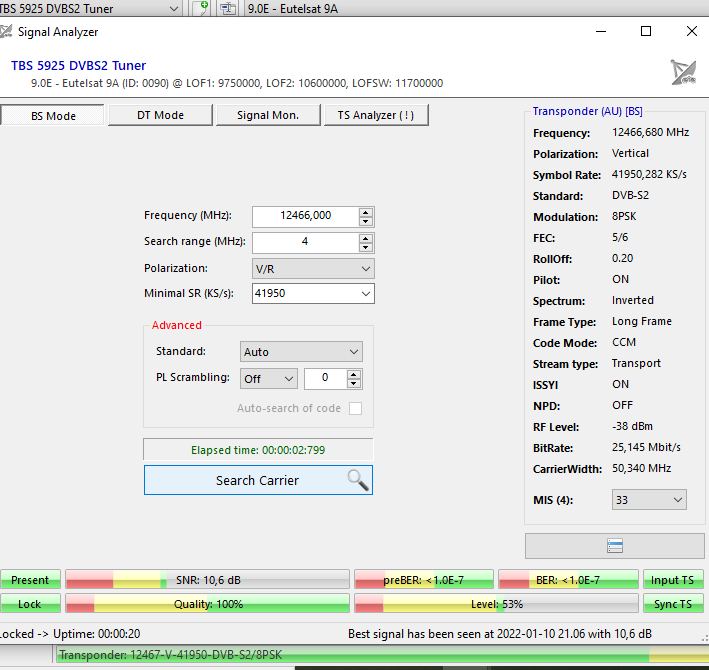Open the MIS (4) dropdown showing 33

(649, 500)
